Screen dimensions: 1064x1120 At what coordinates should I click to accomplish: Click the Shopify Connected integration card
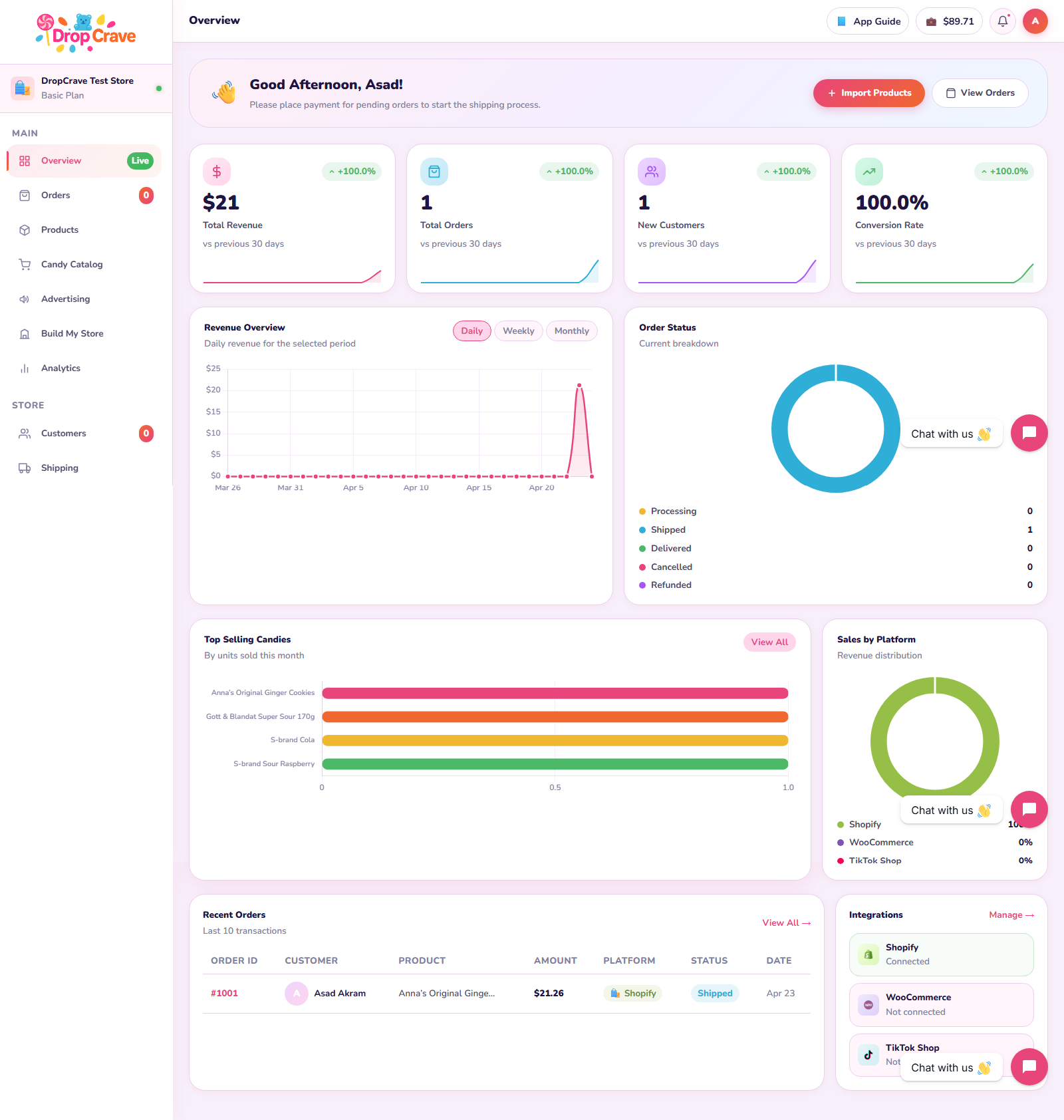(x=942, y=955)
